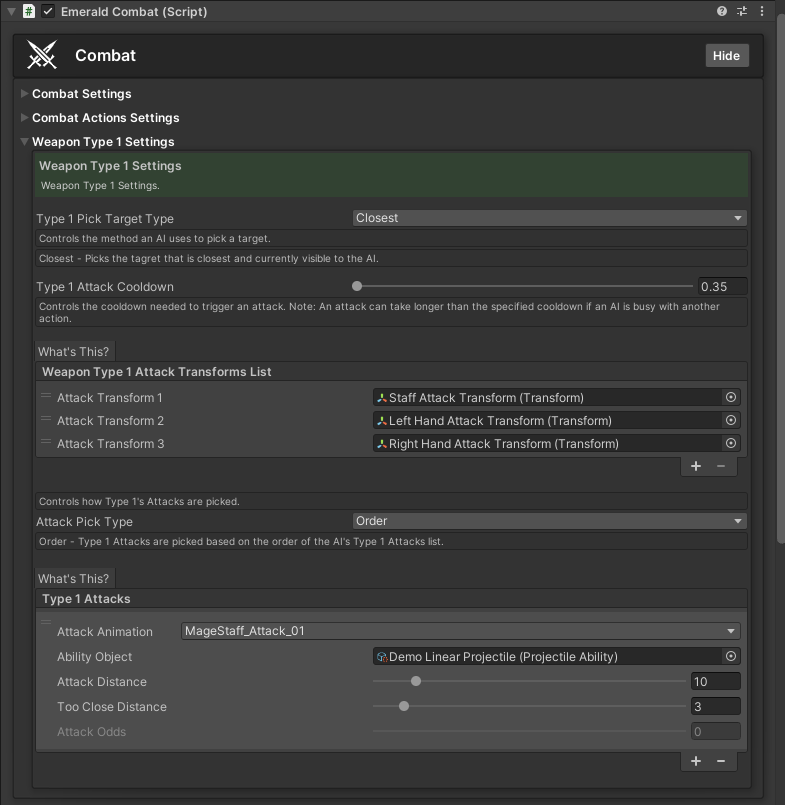Open the Attack Pick Type dropdown
This screenshot has height=805, width=785.
pyautogui.click(x=549, y=521)
